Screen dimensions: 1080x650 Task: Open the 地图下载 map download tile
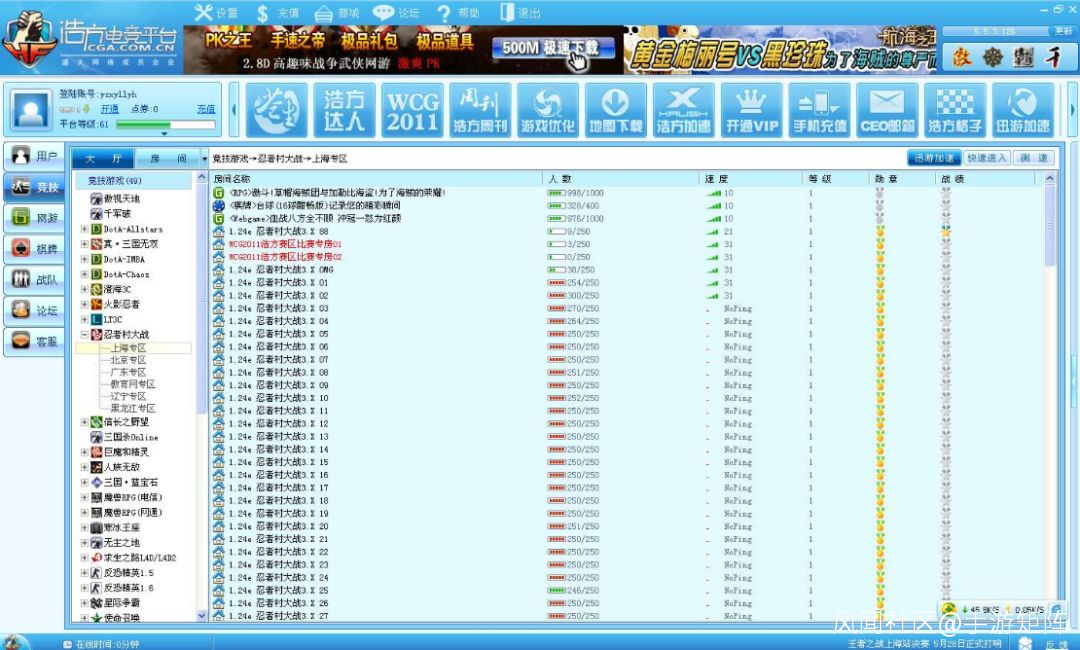pos(616,110)
